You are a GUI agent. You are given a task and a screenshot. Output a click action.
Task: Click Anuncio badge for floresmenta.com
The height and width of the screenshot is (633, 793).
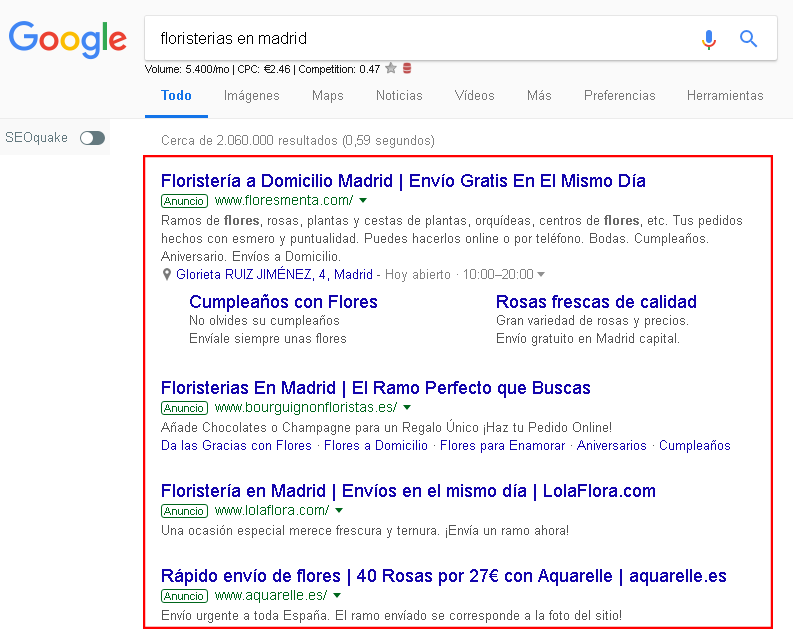coord(185,201)
